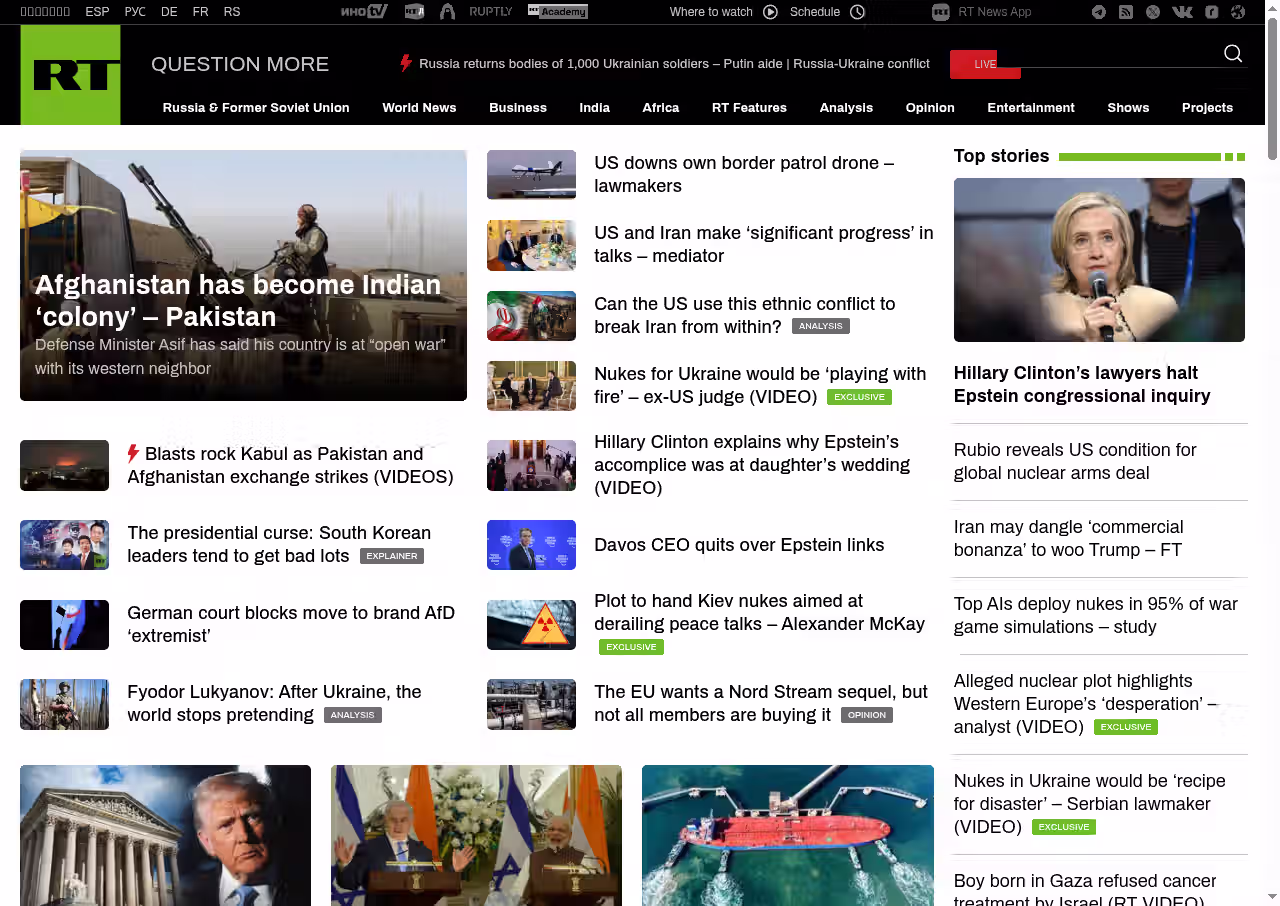
Task: Open RT's Telegram channel icon
Action: [1099, 12]
